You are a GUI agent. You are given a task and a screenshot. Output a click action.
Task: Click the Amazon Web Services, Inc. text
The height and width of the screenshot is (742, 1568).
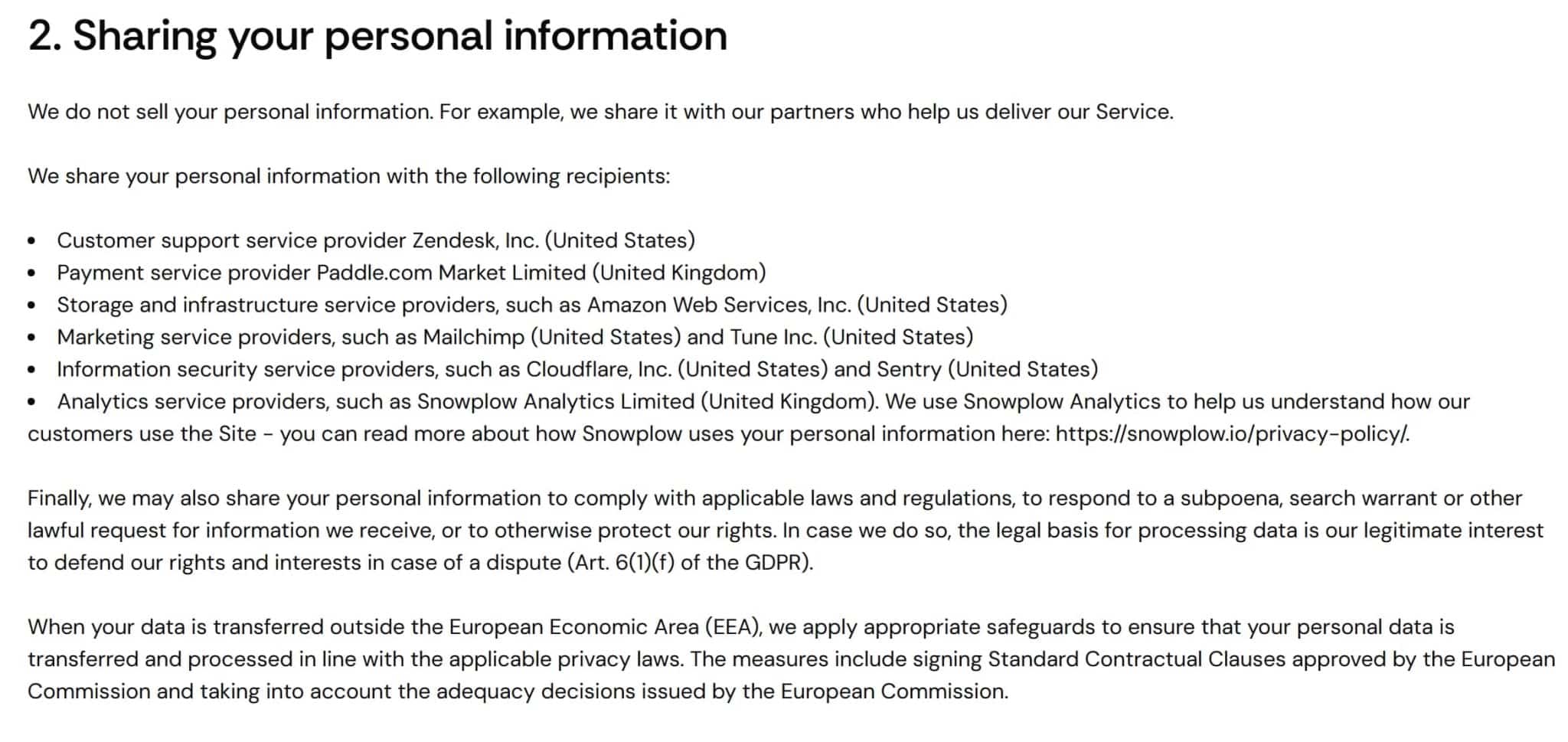coord(718,305)
